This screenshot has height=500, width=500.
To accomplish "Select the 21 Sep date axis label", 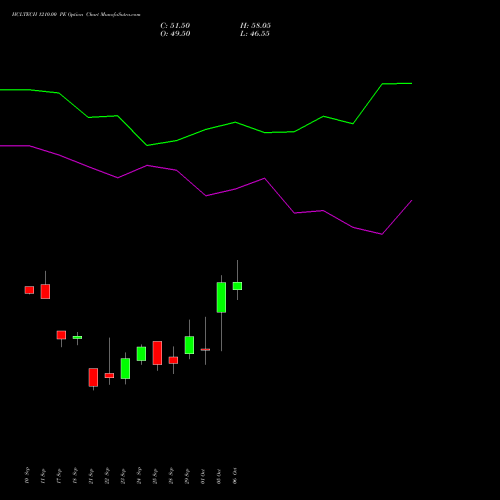I will click(91, 476).
